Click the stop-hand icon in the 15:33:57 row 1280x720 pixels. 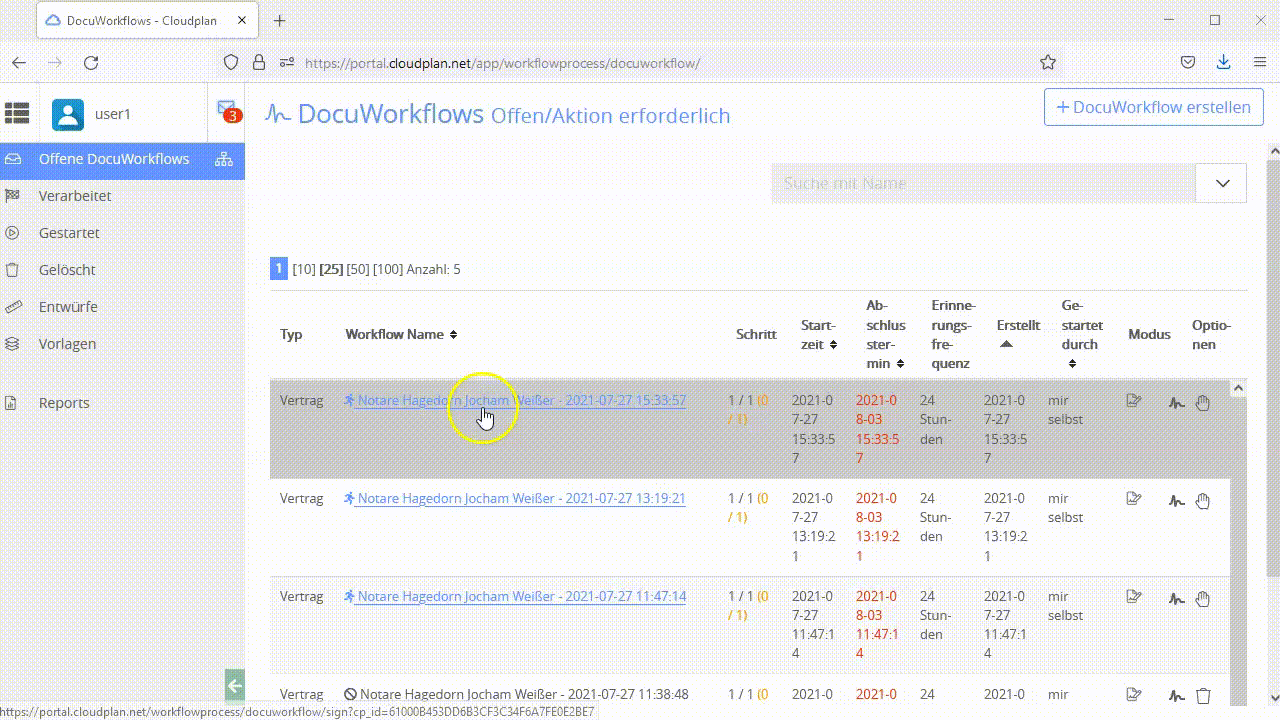(1203, 403)
